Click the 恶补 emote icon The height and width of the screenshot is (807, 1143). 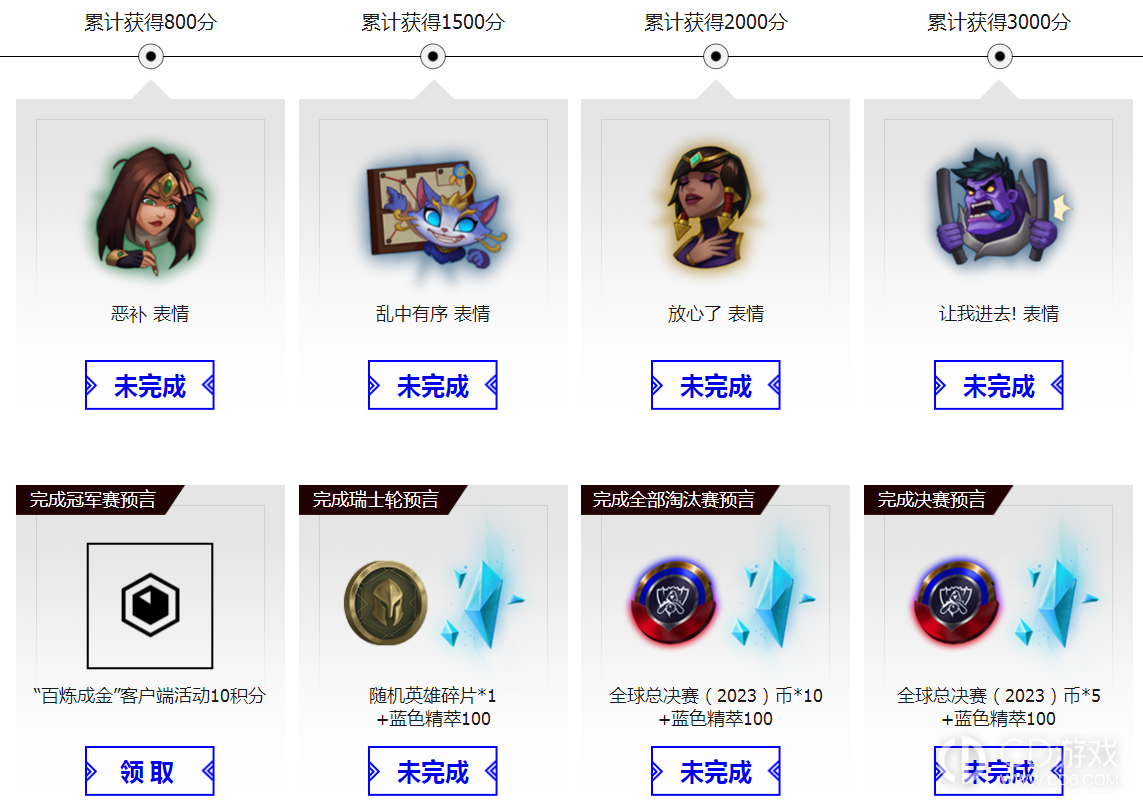[150, 211]
